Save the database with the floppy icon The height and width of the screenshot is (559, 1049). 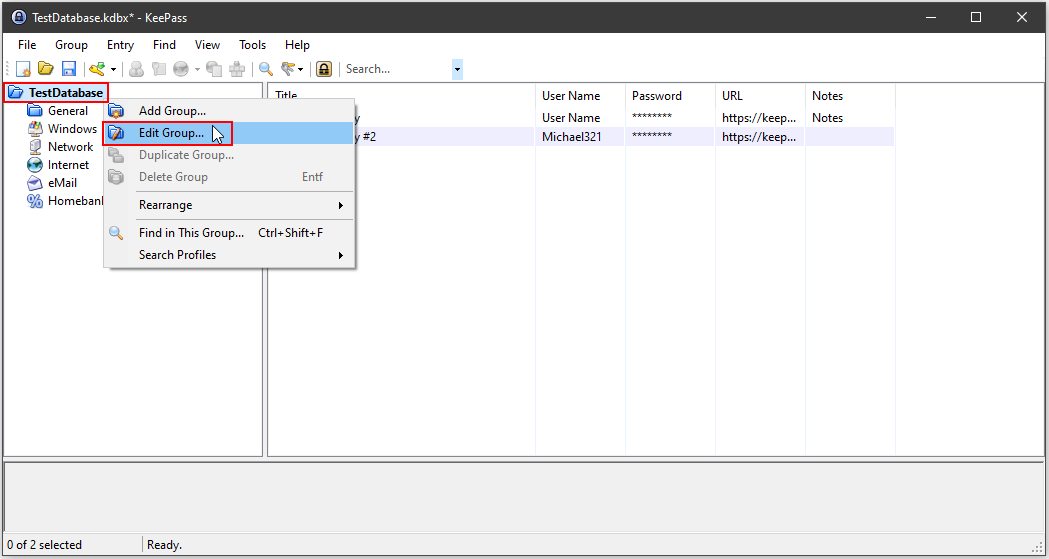(x=68, y=69)
